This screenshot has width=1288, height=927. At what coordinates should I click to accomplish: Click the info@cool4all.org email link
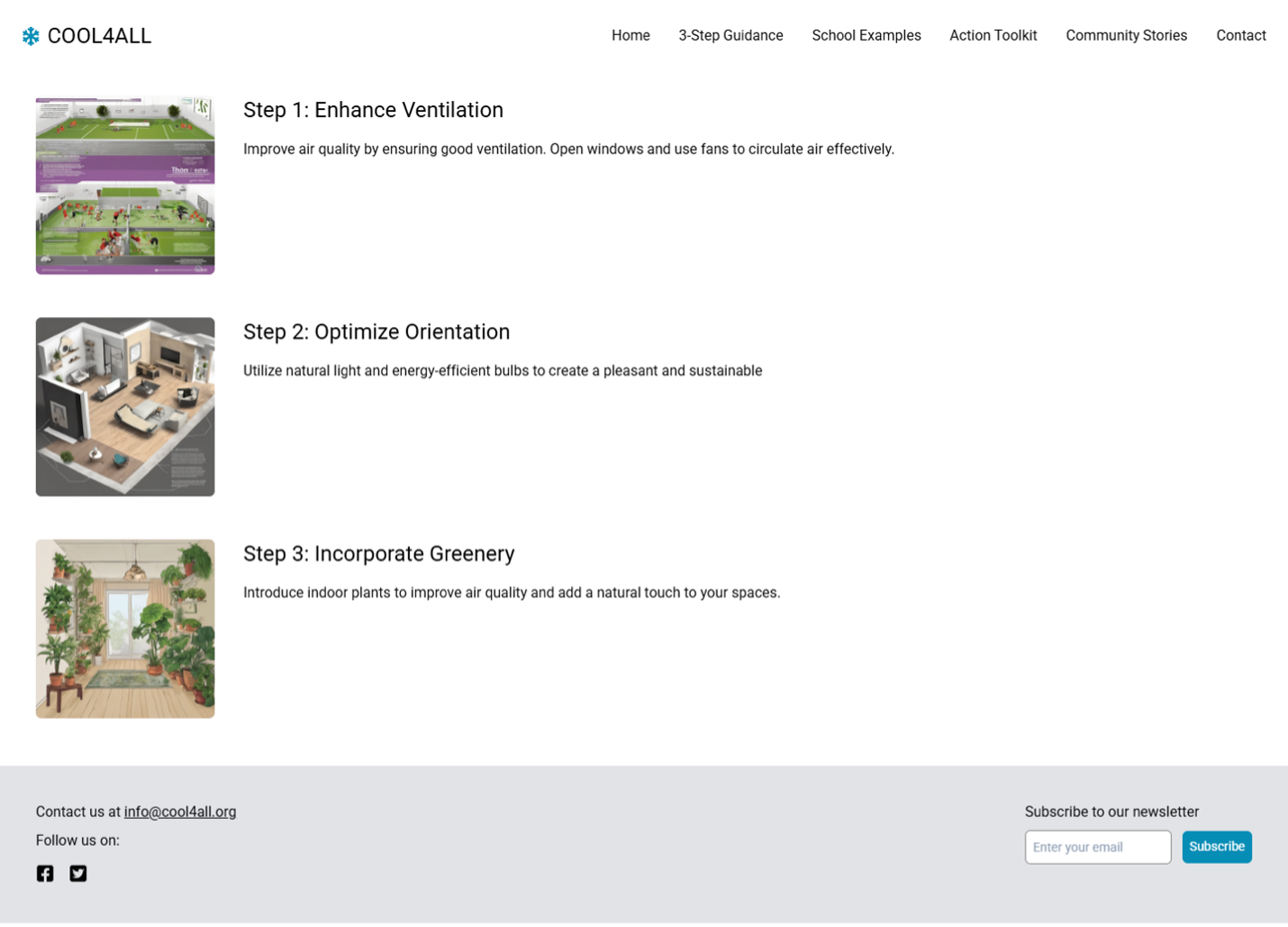coord(180,812)
